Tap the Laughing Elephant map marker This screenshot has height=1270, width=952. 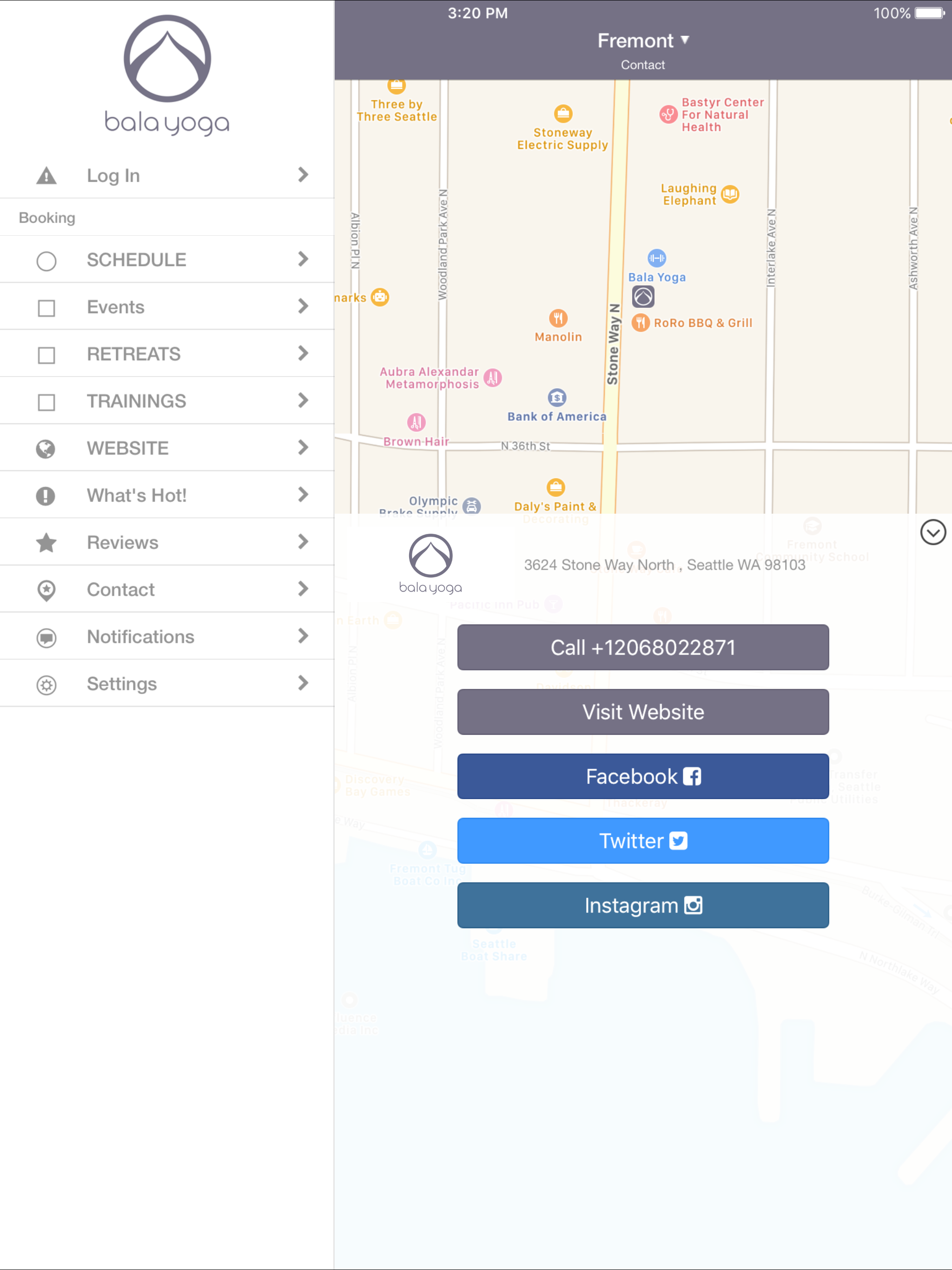point(730,194)
